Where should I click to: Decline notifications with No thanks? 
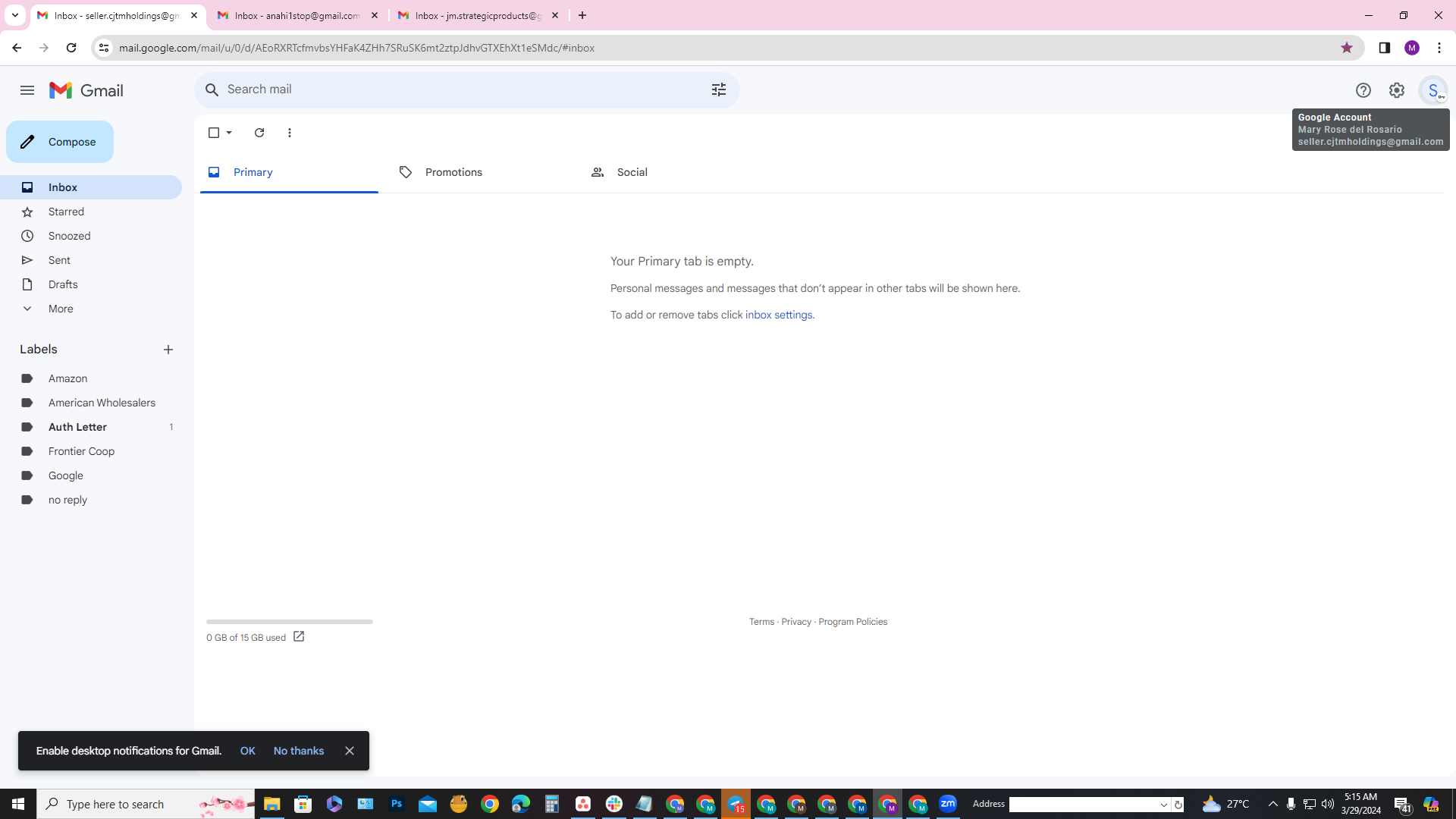tap(299, 751)
